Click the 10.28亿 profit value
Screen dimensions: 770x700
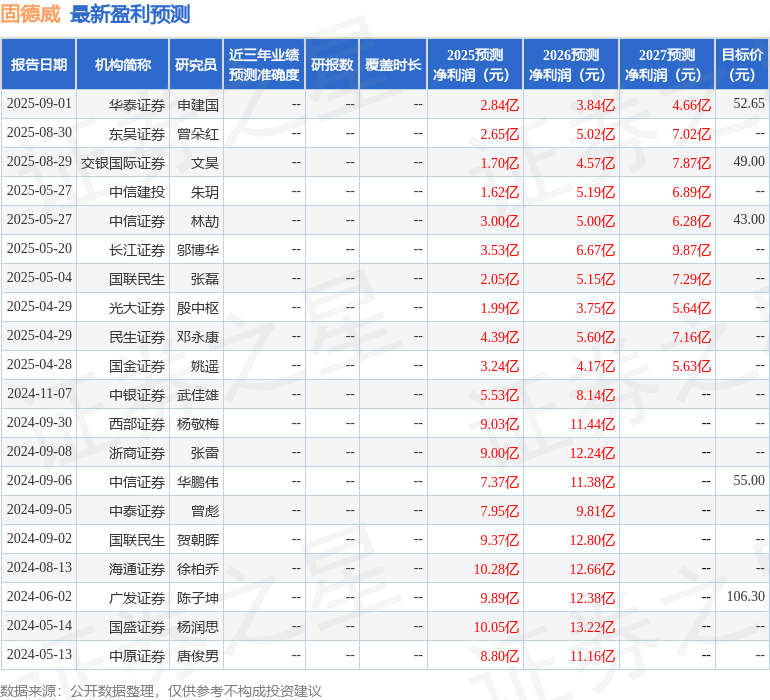pyautogui.click(x=496, y=569)
